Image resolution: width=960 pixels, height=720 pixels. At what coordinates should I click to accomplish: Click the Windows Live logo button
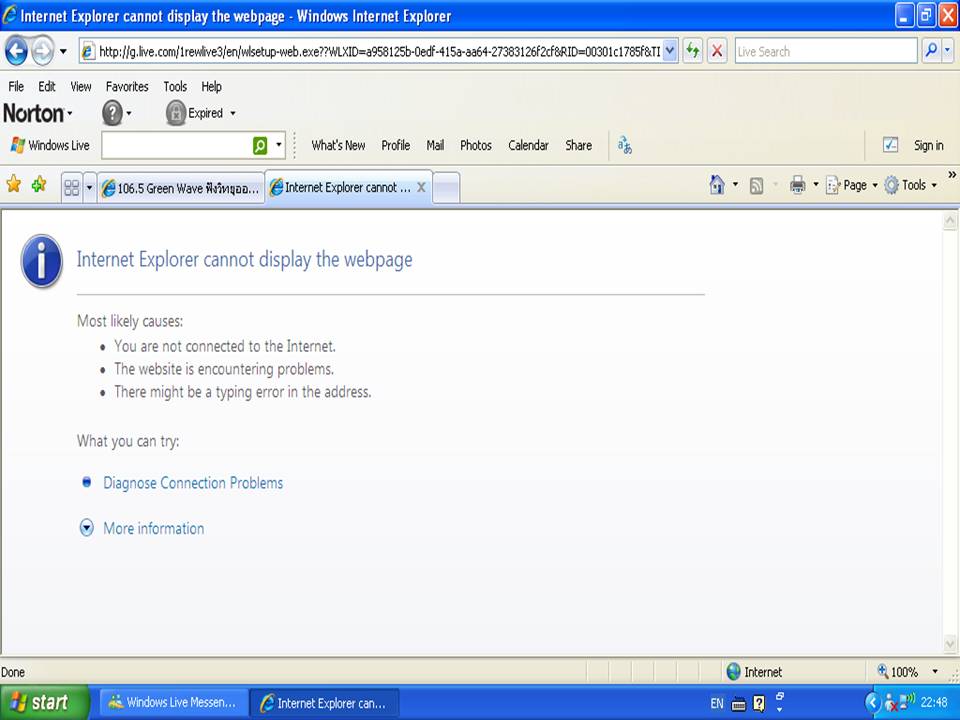(x=50, y=145)
